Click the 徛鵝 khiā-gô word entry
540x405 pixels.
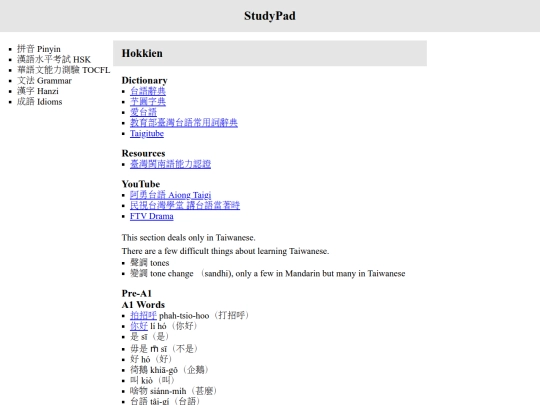169,370
